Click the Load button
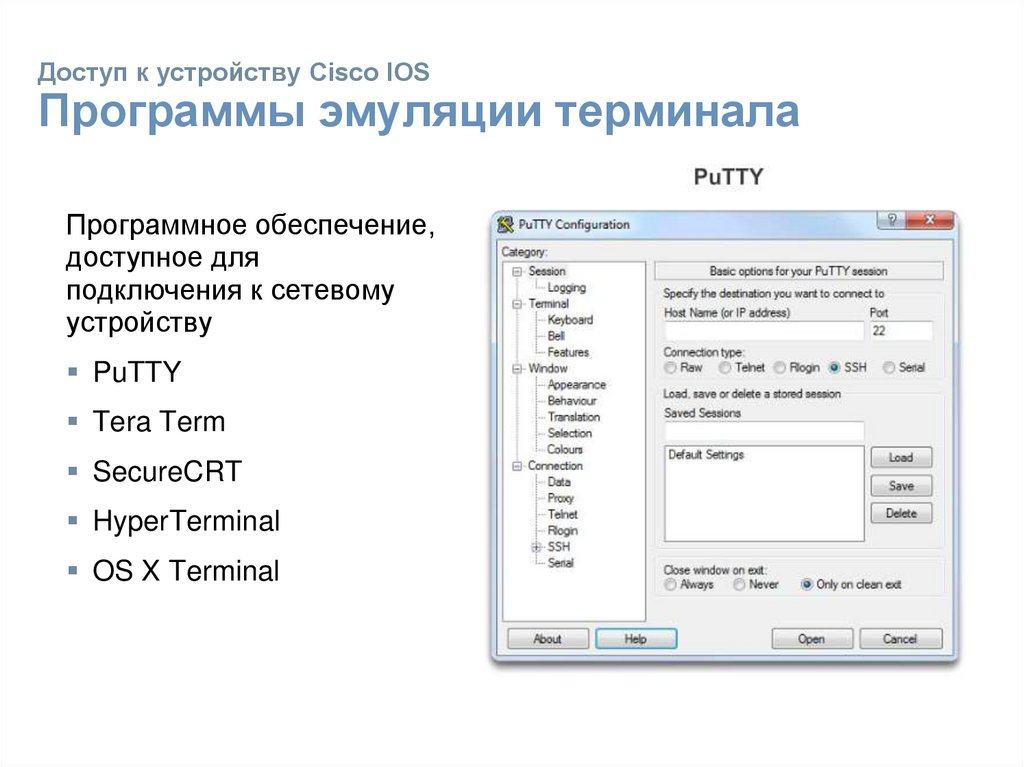This screenshot has width=1024, height=767. tap(901, 457)
